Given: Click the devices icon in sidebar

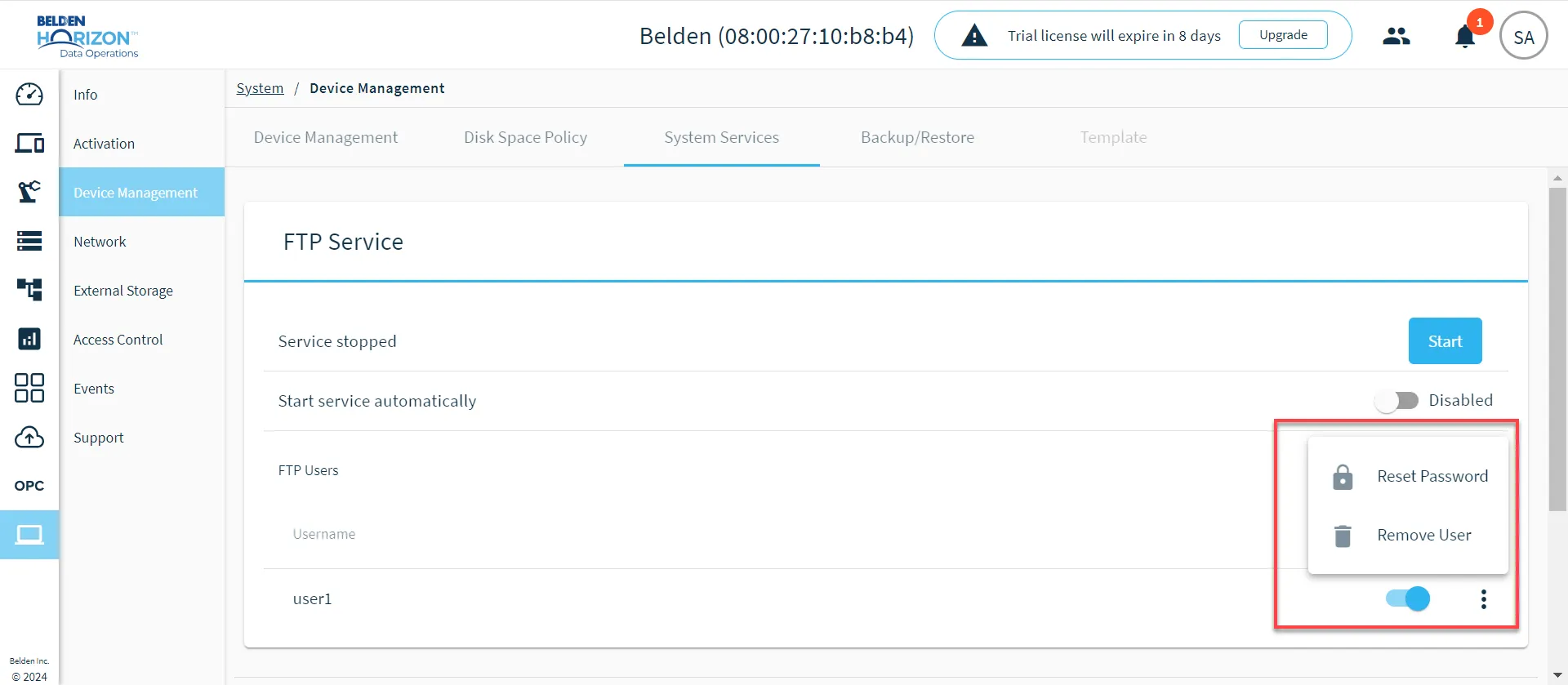Looking at the screenshot, I should click(29, 143).
